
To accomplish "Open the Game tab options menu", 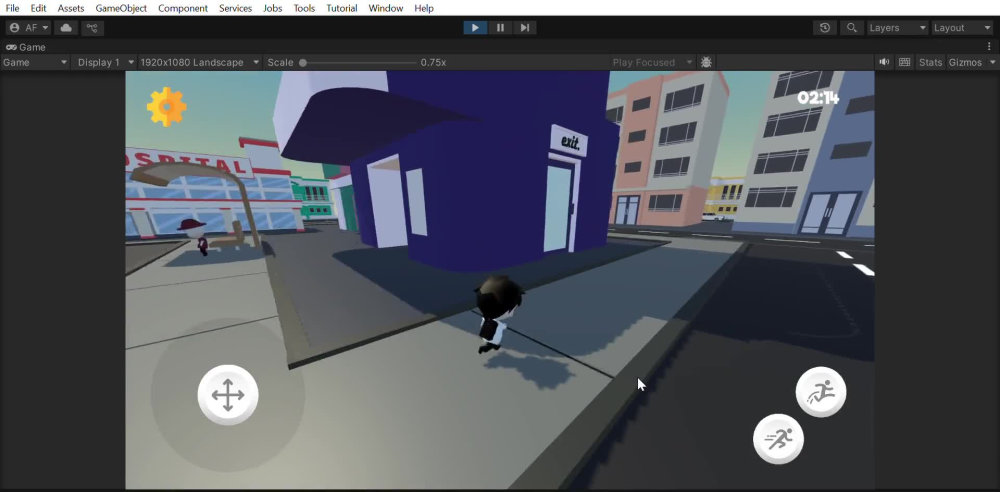I will point(990,47).
